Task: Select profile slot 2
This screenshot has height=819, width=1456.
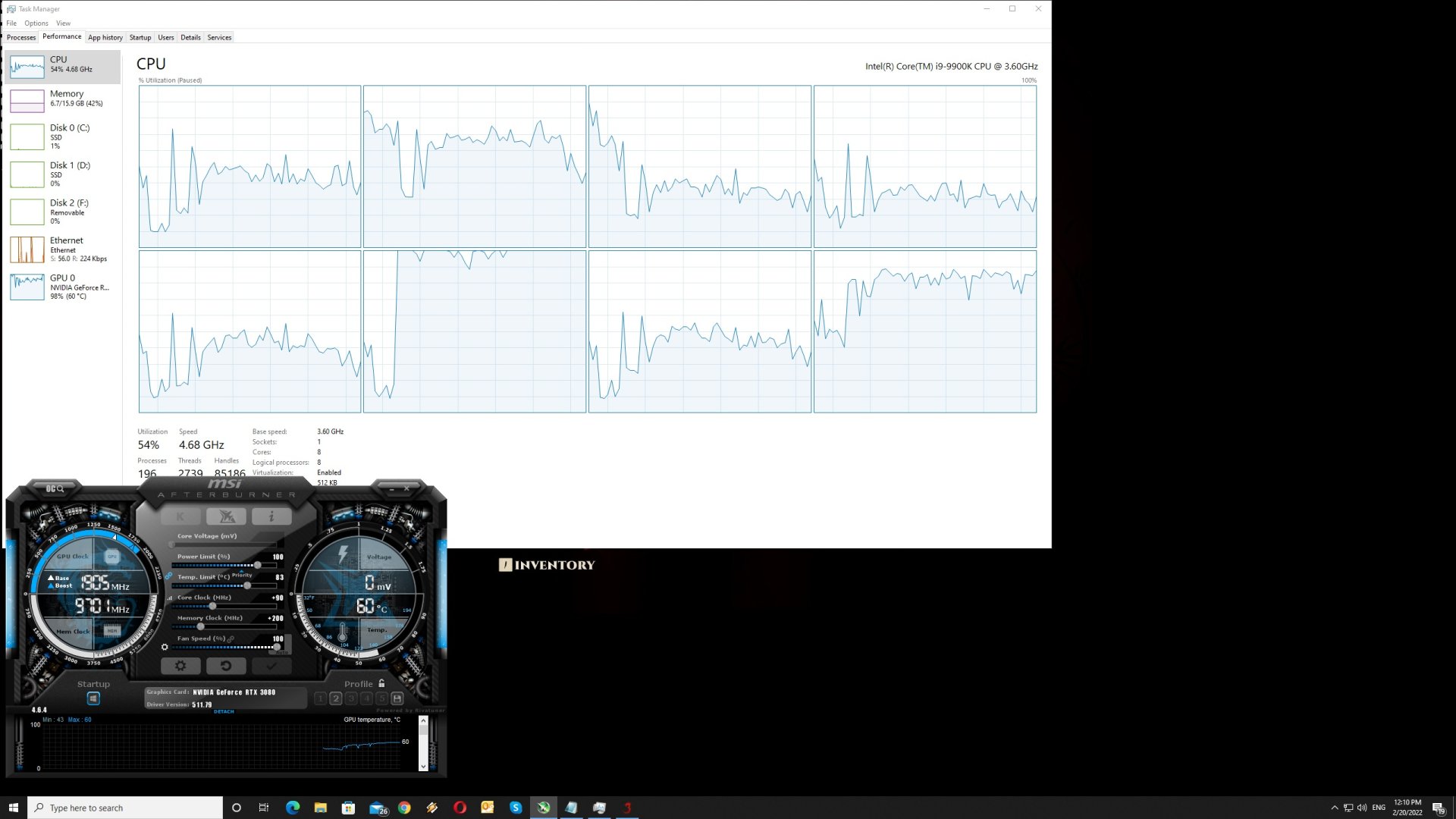Action: [336, 698]
